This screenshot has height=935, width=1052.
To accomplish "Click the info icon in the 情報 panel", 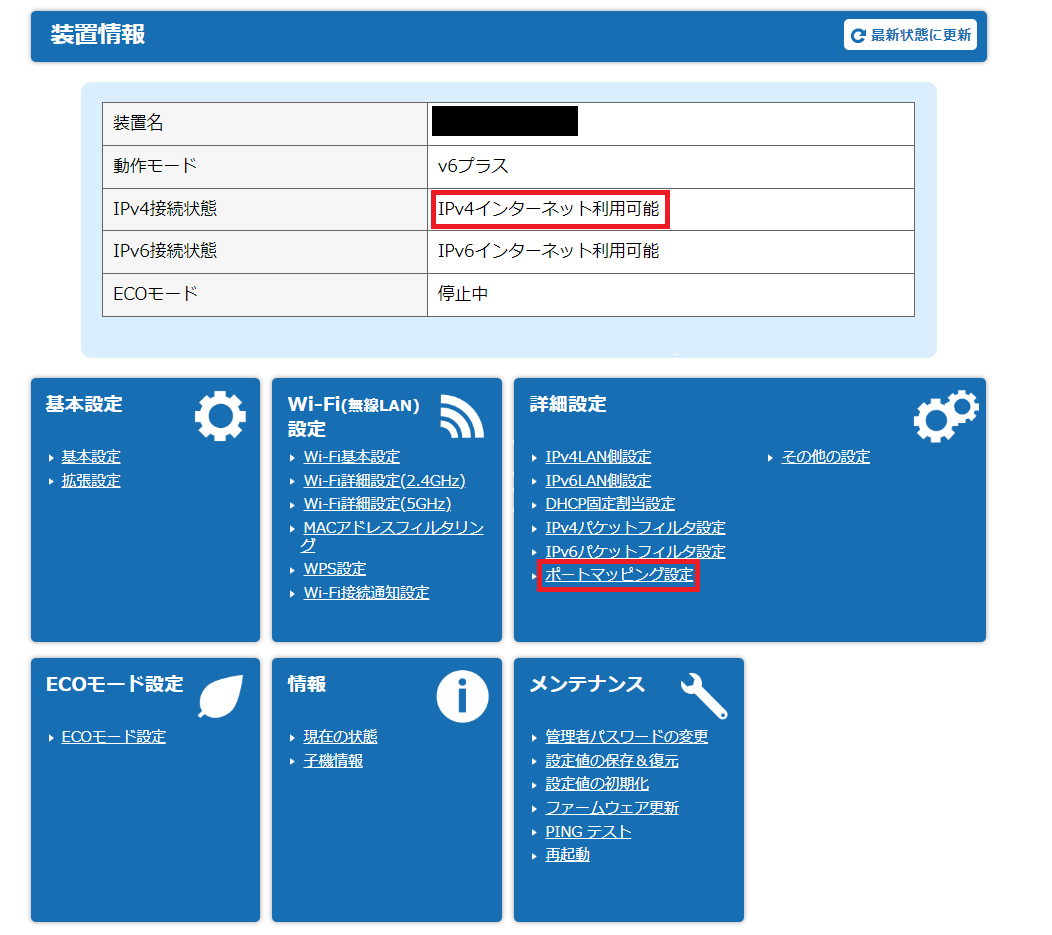I will (462, 696).
